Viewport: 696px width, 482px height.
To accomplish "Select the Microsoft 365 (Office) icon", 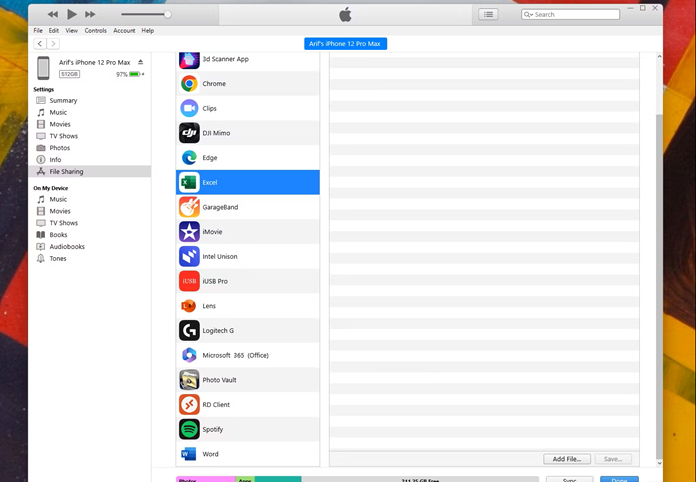I will (189, 355).
